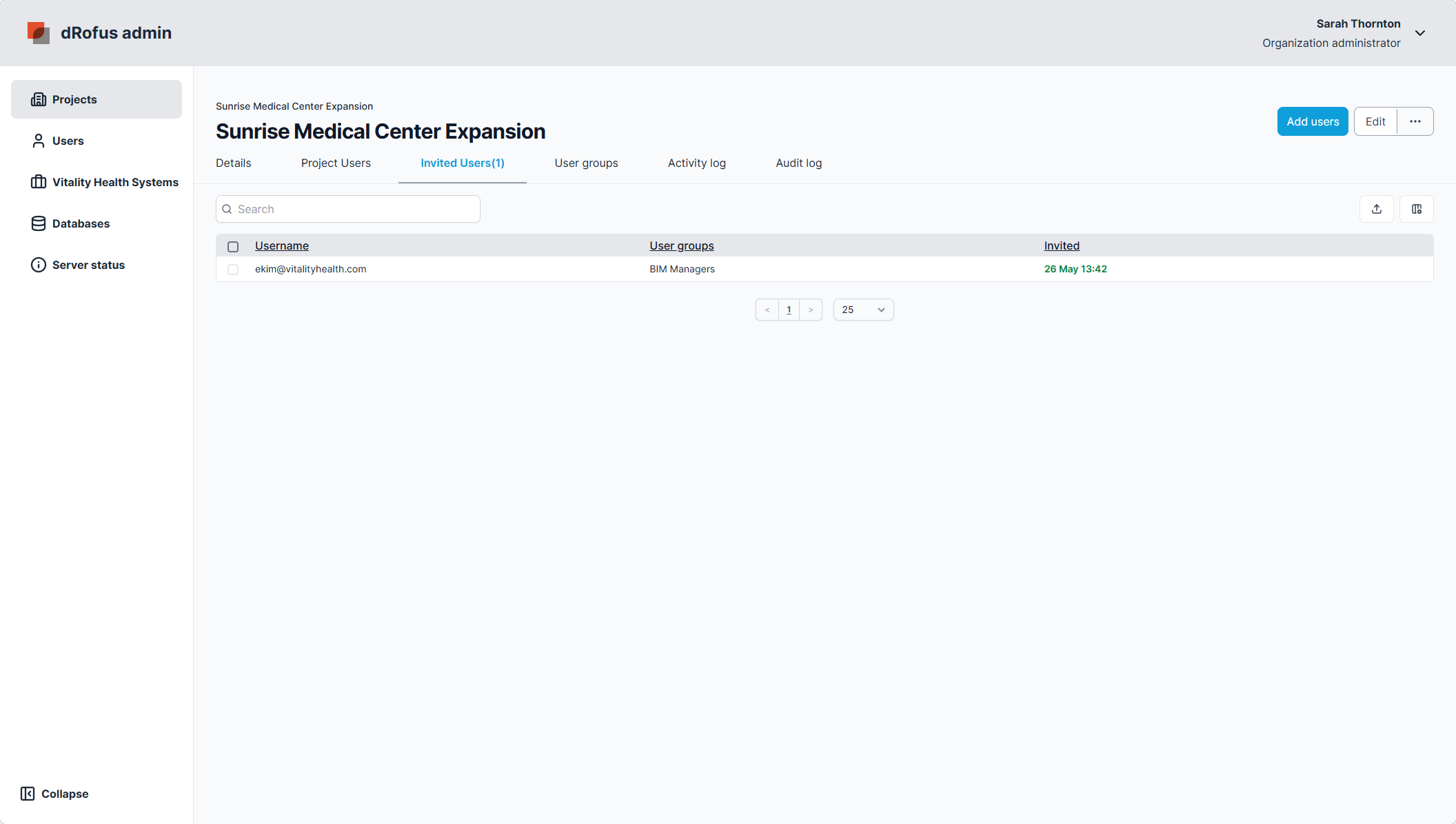
Task: Sort by the User groups column
Action: point(682,245)
